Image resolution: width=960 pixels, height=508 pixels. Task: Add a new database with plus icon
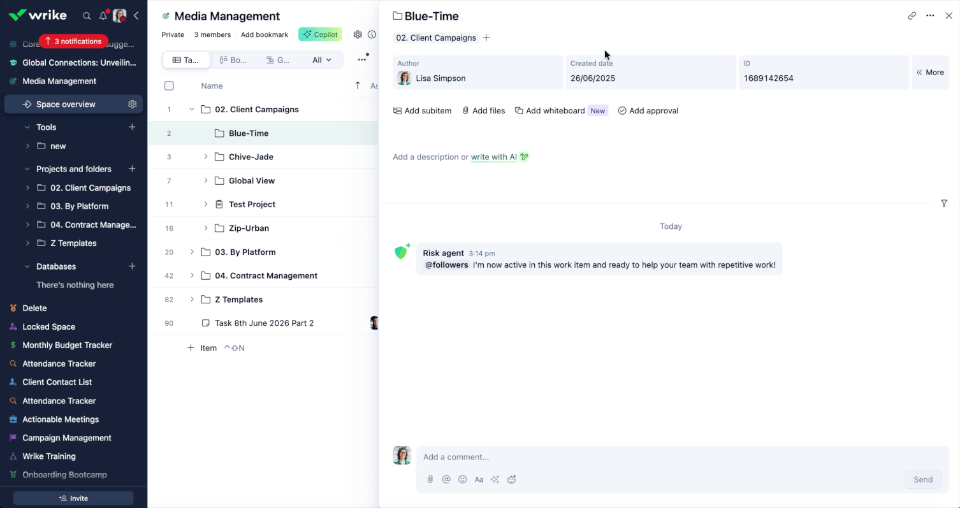click(132, 266)
